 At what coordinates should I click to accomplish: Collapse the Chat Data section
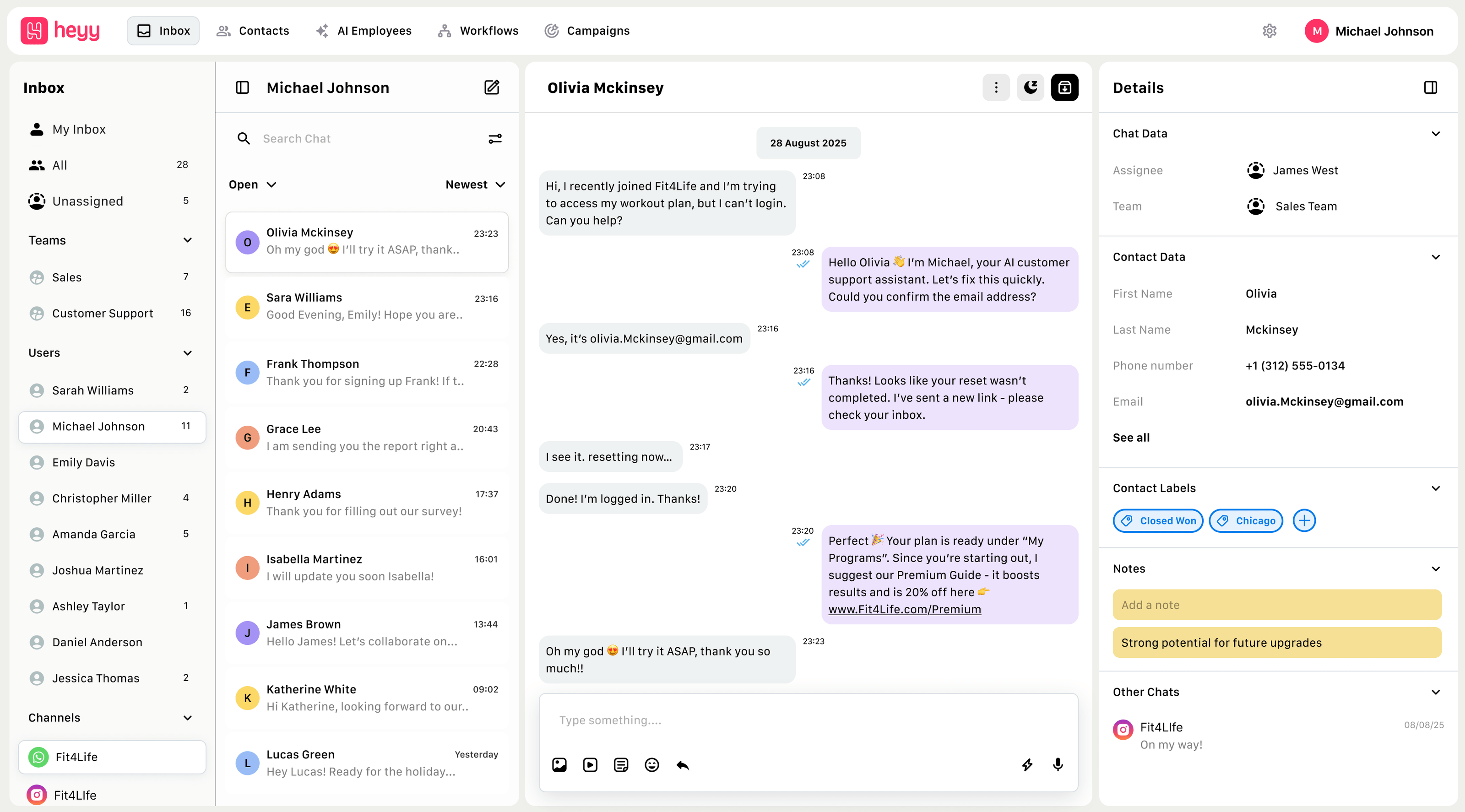pyautogui.click(x=1435, y=134)
